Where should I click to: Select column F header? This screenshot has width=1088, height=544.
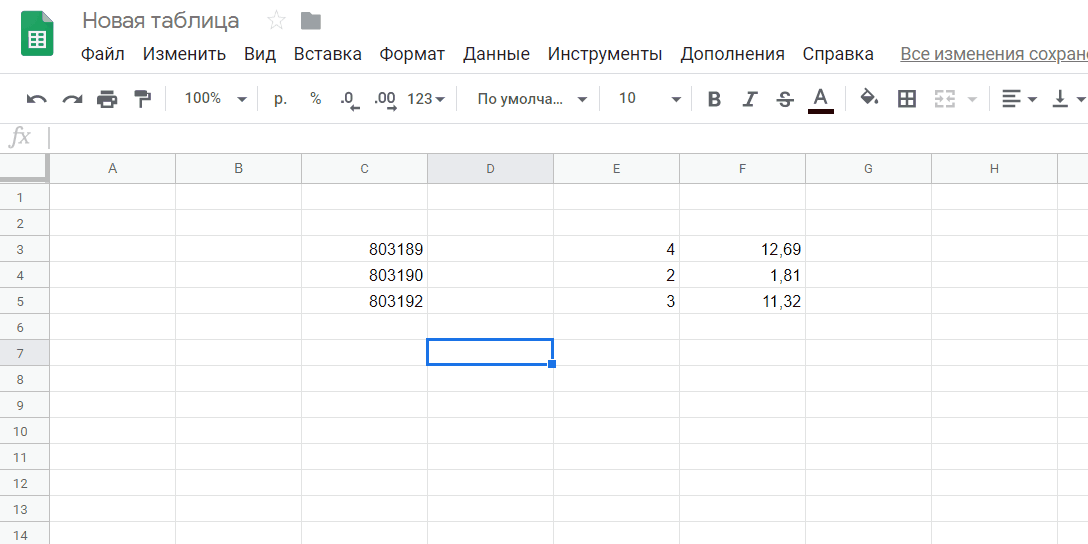(742, 169)
